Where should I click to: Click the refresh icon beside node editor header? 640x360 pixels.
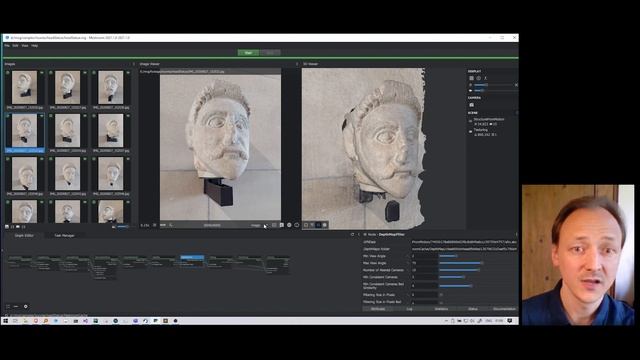(x=352, y=235)
